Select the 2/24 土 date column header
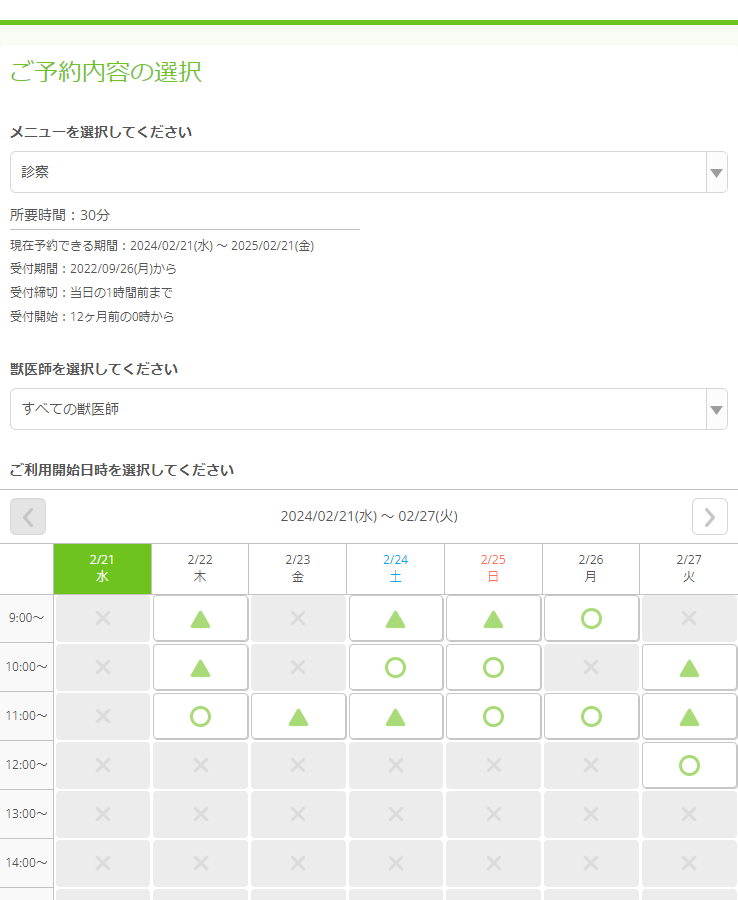Viewport: 738px width, 900px height. (x=396, y=568)
